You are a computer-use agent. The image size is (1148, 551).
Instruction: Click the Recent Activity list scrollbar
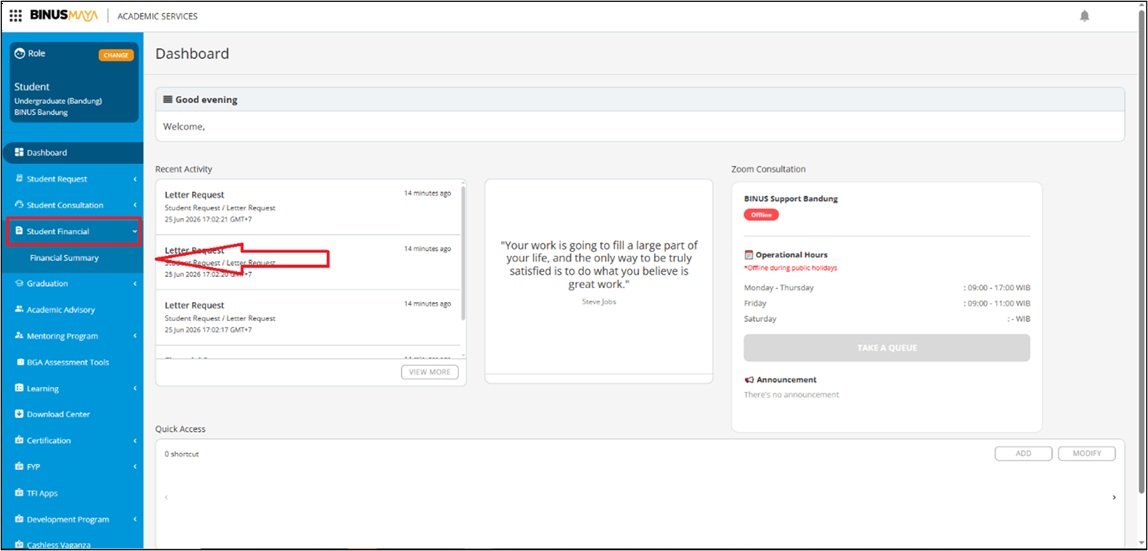463,252
